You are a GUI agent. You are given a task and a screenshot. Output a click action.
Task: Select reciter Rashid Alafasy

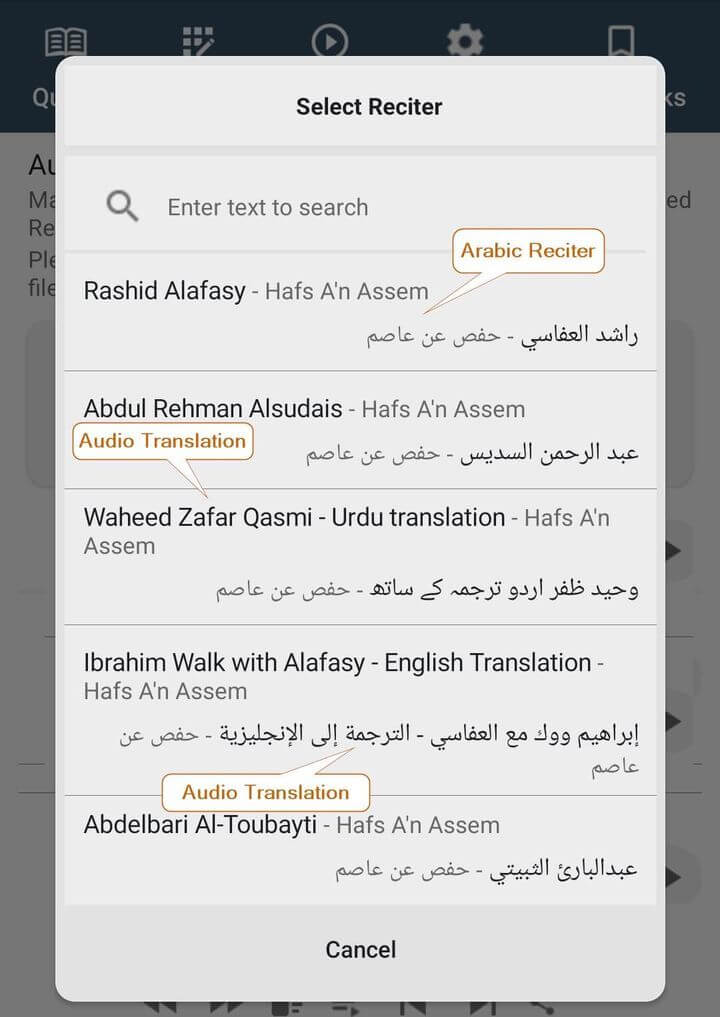[360, 313]
